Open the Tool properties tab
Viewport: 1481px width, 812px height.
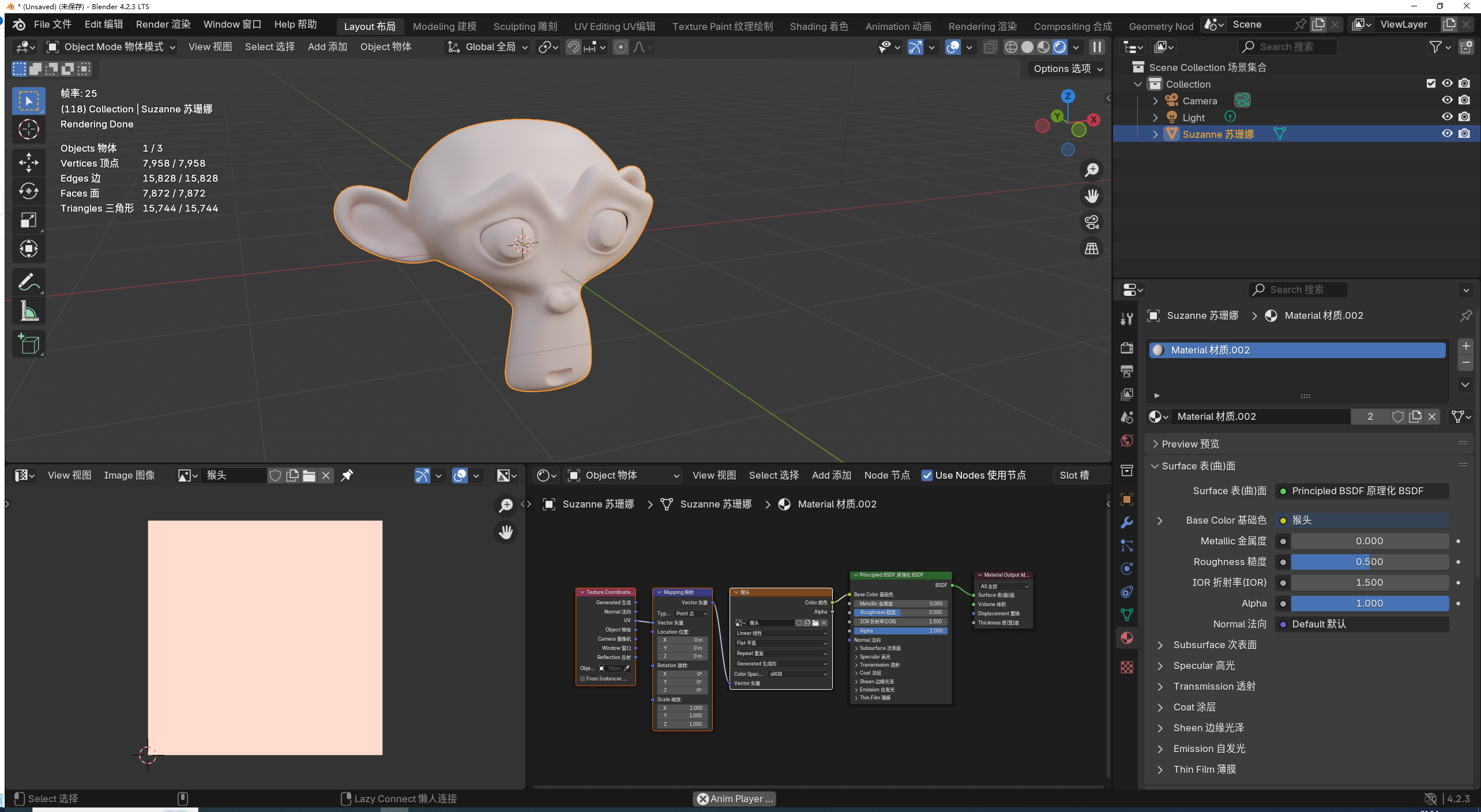pyautogui.click(x=1126, y=318)
